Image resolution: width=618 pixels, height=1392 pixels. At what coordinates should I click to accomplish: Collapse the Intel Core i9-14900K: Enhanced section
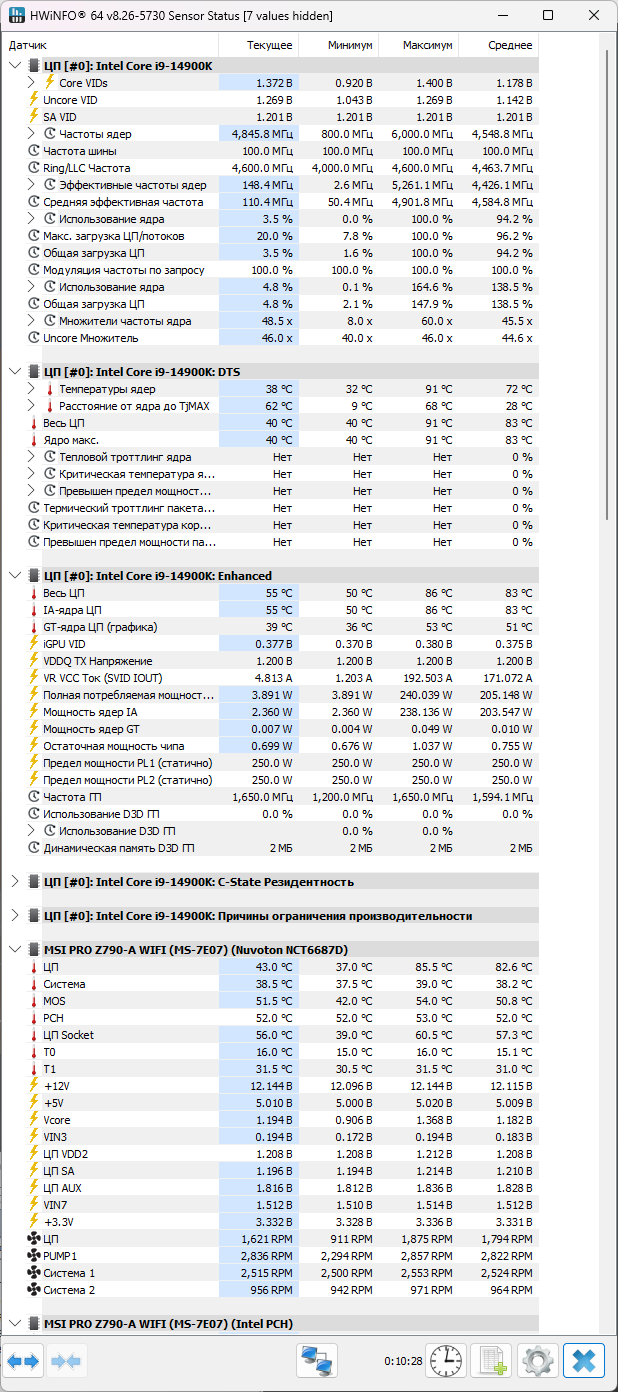click(x=14, y=576)
